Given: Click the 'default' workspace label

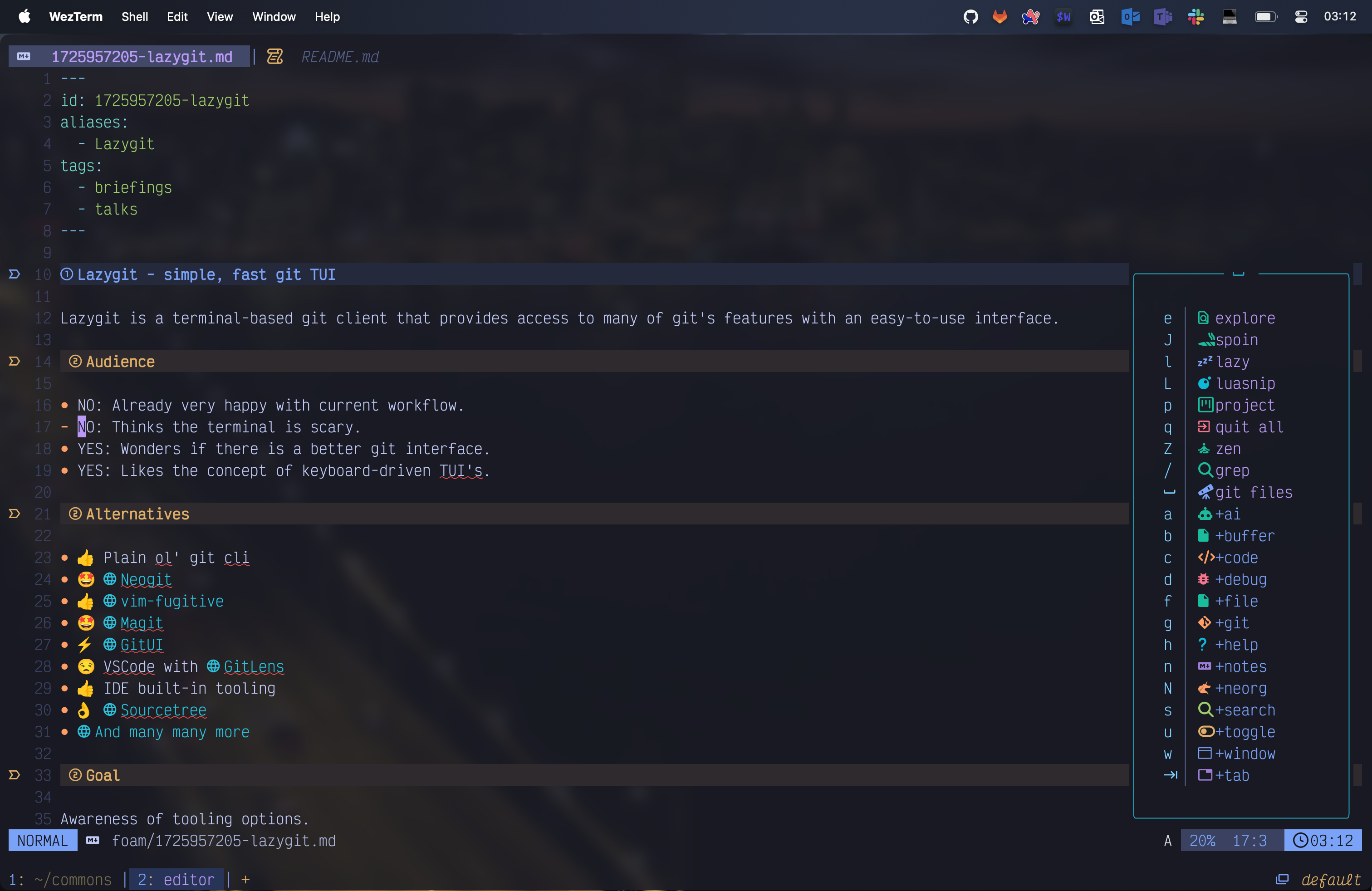Looking at the screenshot, I should click(x=1331, y=880).
